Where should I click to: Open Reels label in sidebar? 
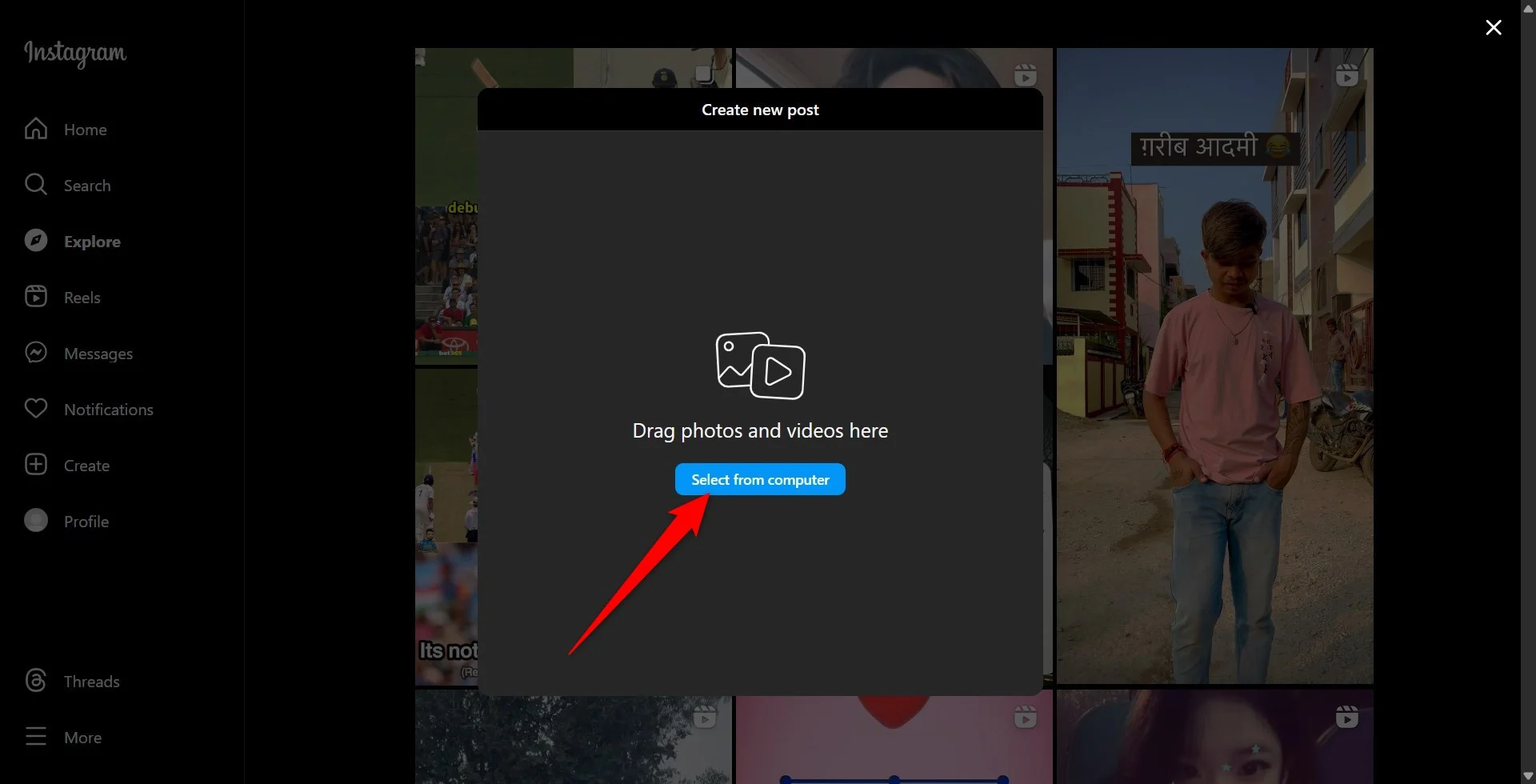[x=82, y=298]
